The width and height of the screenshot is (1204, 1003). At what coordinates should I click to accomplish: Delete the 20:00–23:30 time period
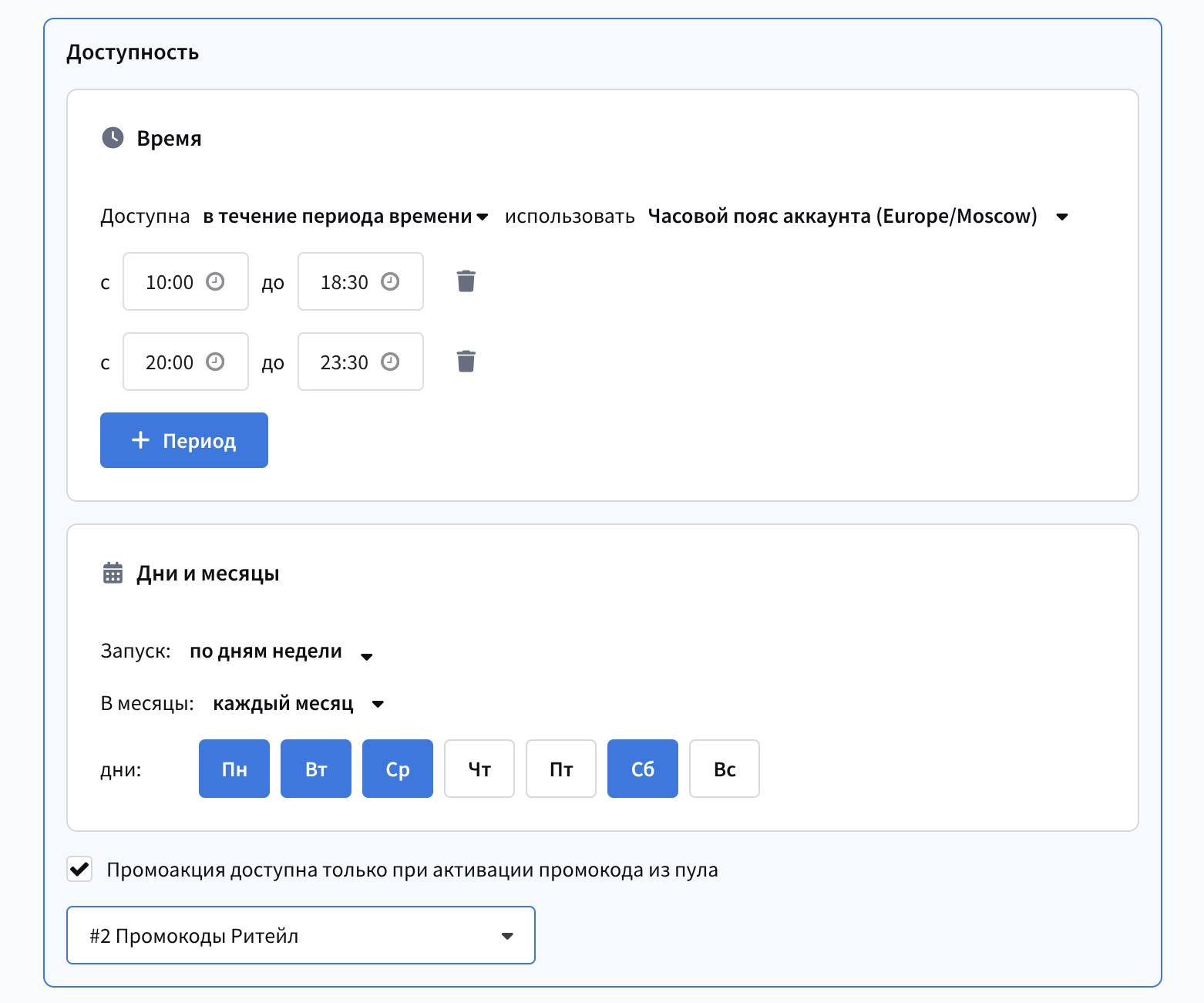point(466,362)
